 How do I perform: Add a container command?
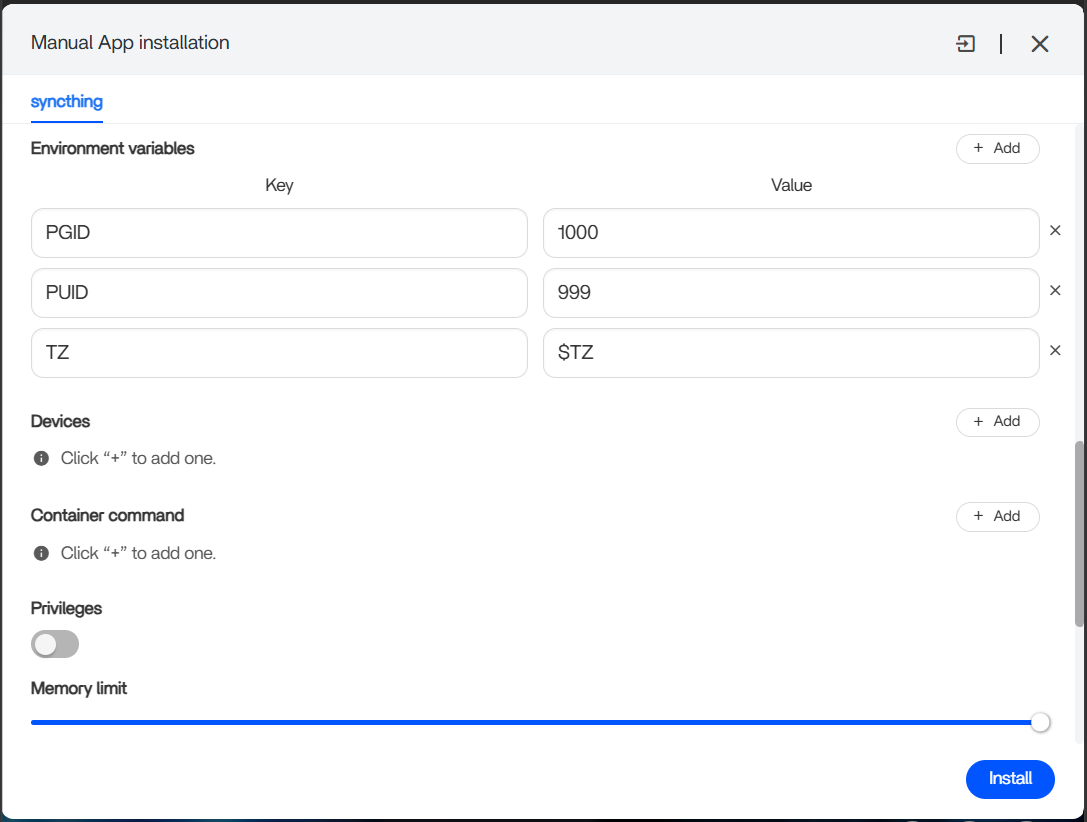[998, 516]
